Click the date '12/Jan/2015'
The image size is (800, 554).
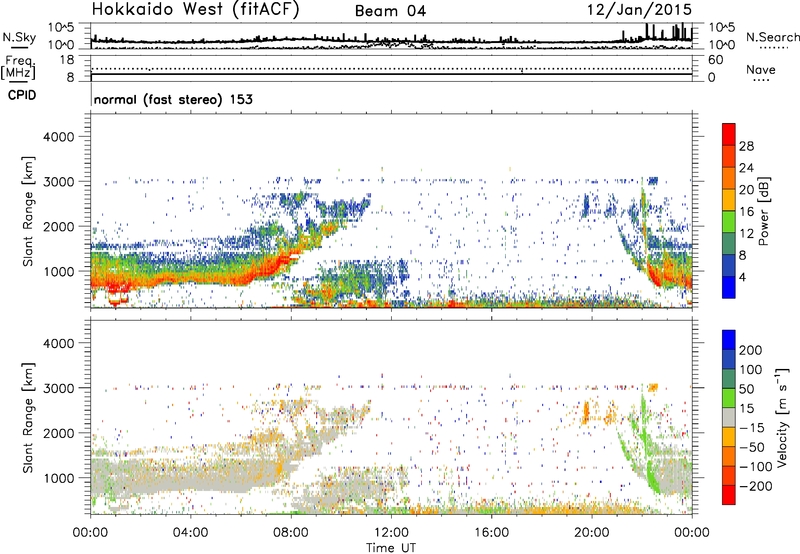click(x=639, y=9)
